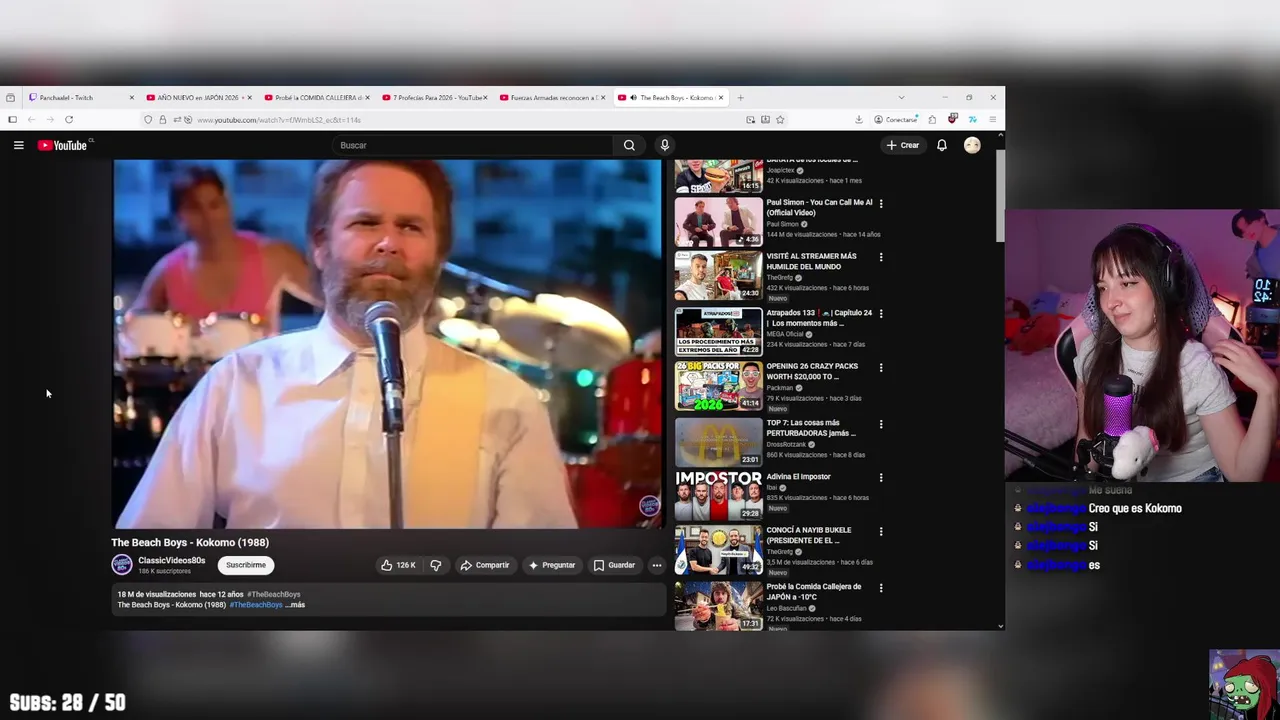Click the search magnifier button
Screen dimensions: 1280x720
(629, 145)
